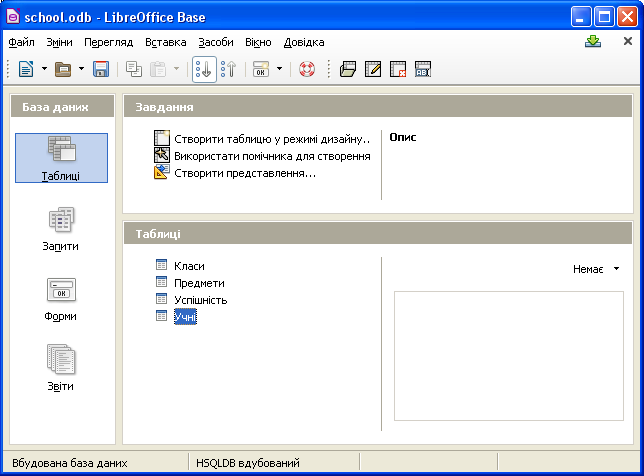Viewport: 644px width, 476px height.
Task: Expand the Open folder dropdown arrow
Action: tap(81, 69)
